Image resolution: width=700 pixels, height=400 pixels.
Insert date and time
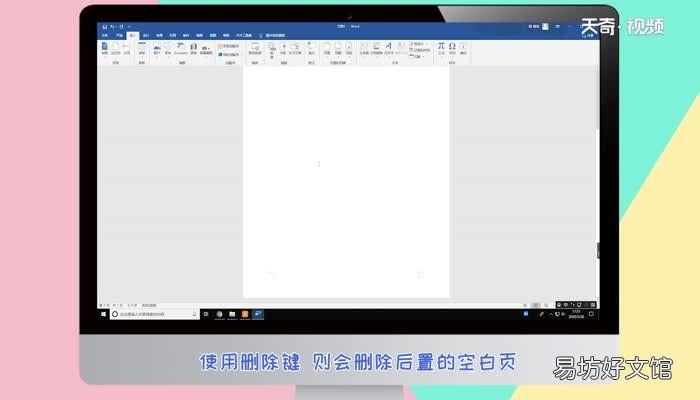pyautogui.click(x=420, y=50)
